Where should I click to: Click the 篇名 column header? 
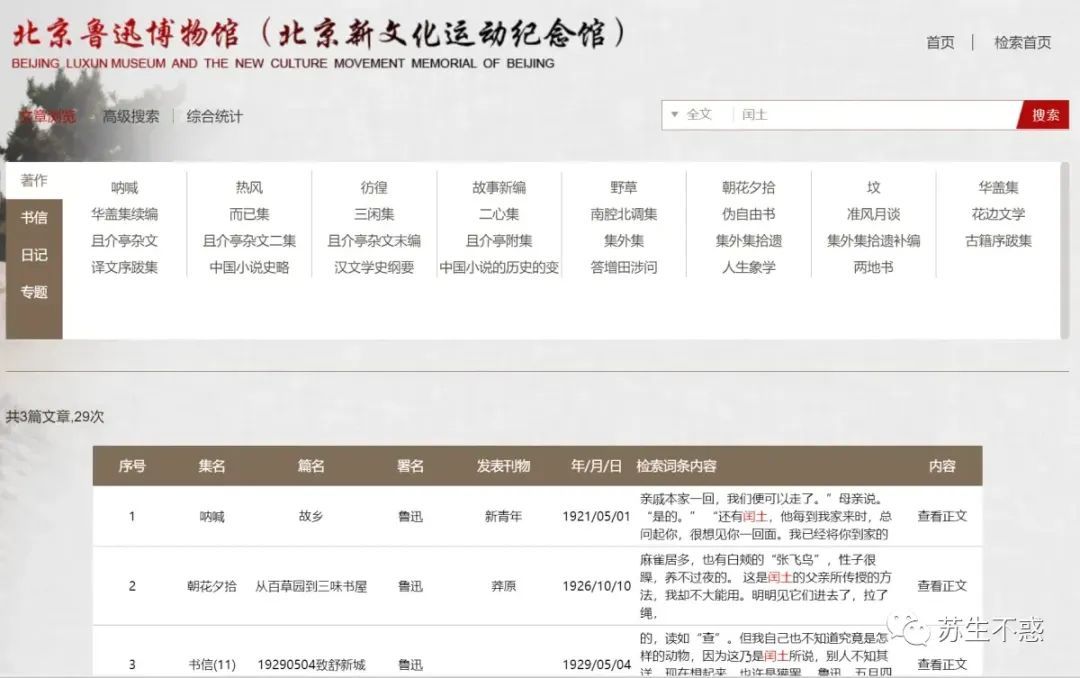[311, 466]
